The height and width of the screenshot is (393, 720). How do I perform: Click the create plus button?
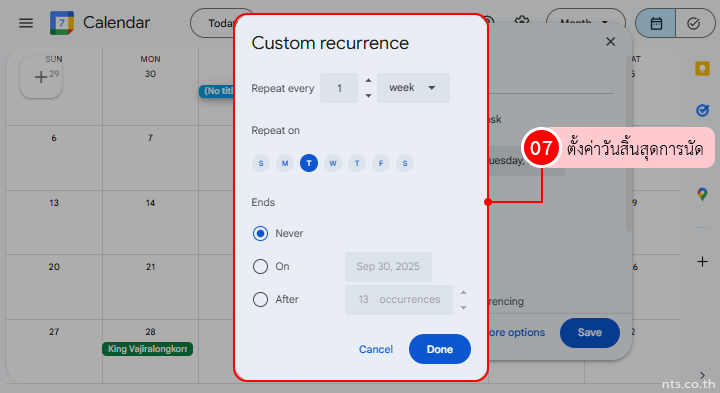[41, 77]
